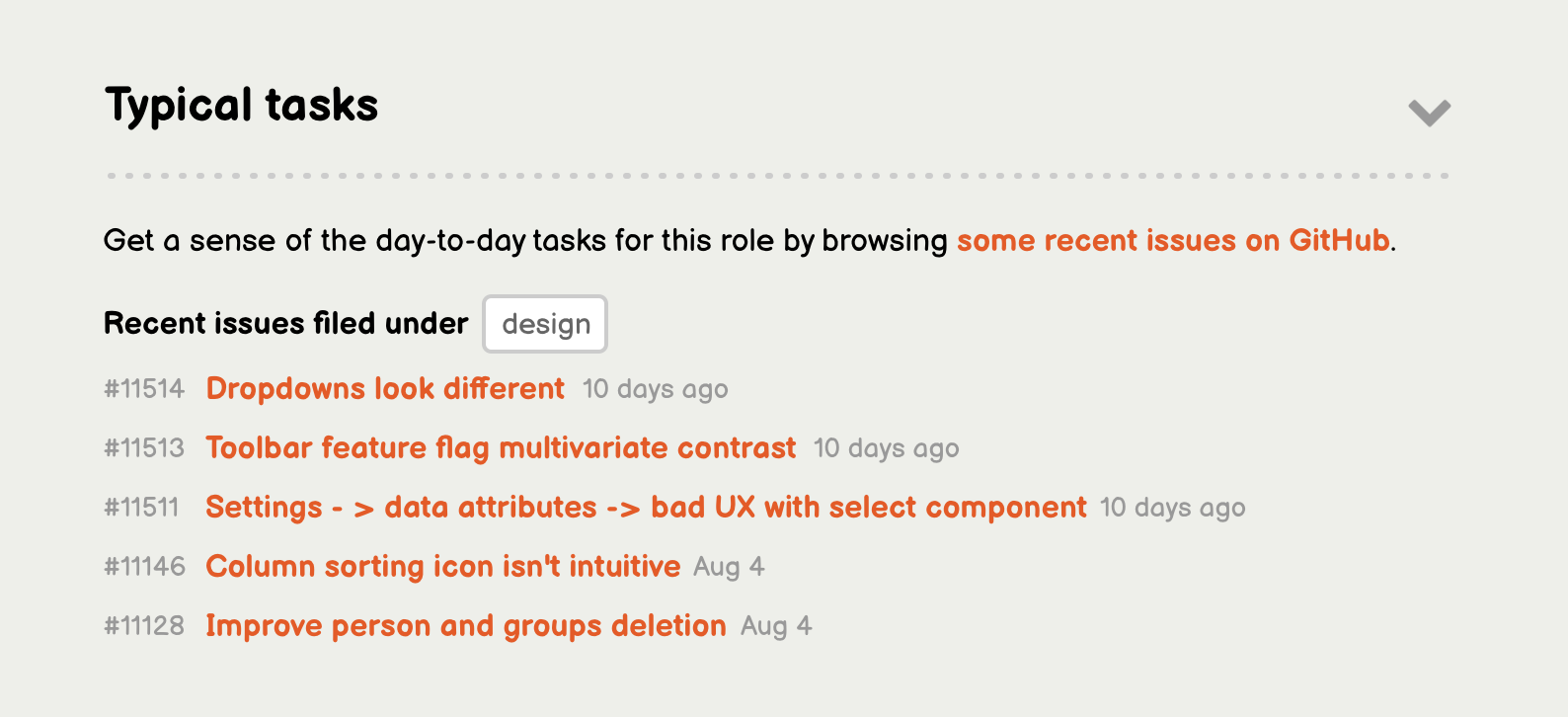Open the Toolbar feature flag multivariate contrast issue
Viewport: 1568px width, 717px height.
(x=500, y=447)
